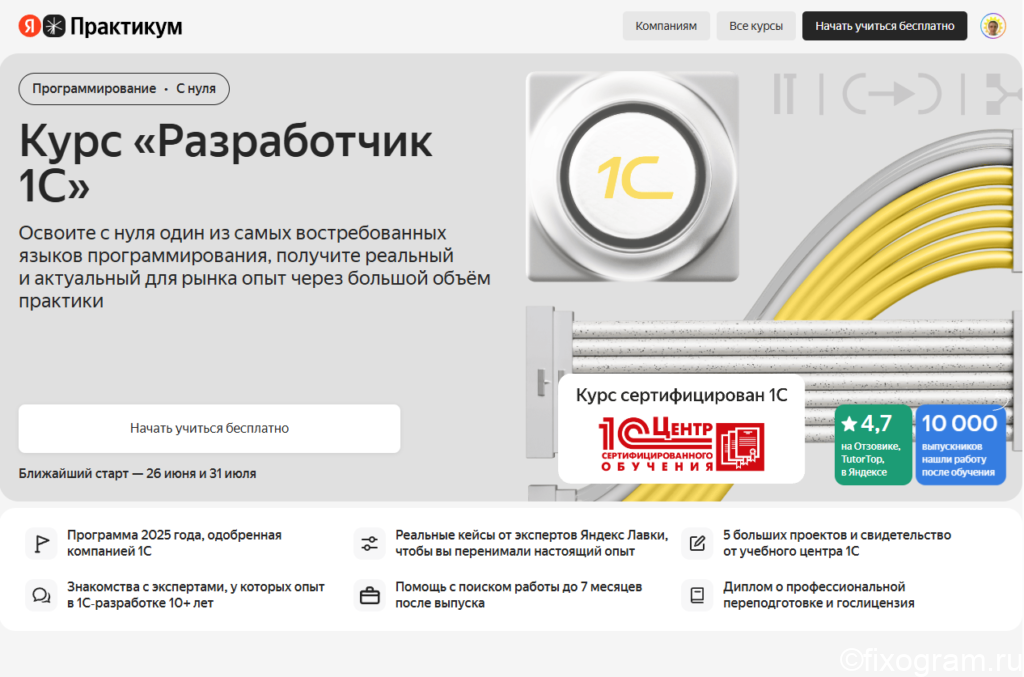
Task: Click the text «Знакомства с экспертами, у которых опыт»
Action: coord(196,587)
